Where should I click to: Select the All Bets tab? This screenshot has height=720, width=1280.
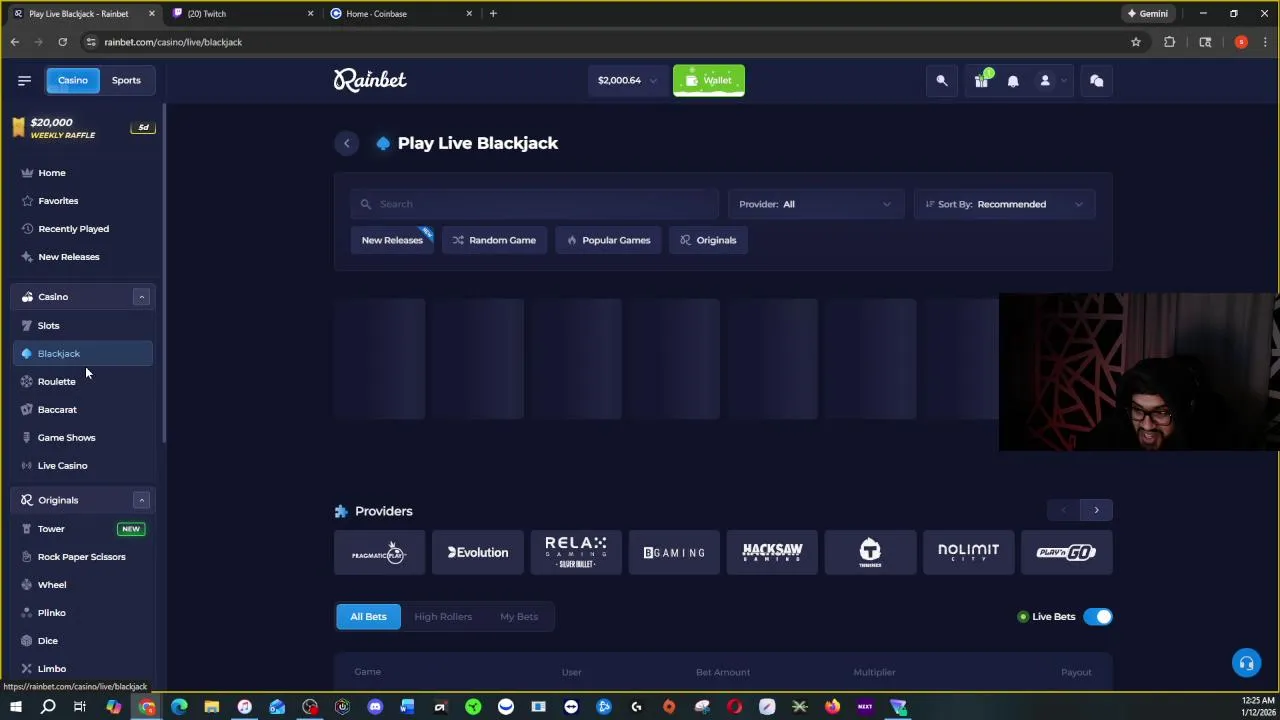coord(368,617)
